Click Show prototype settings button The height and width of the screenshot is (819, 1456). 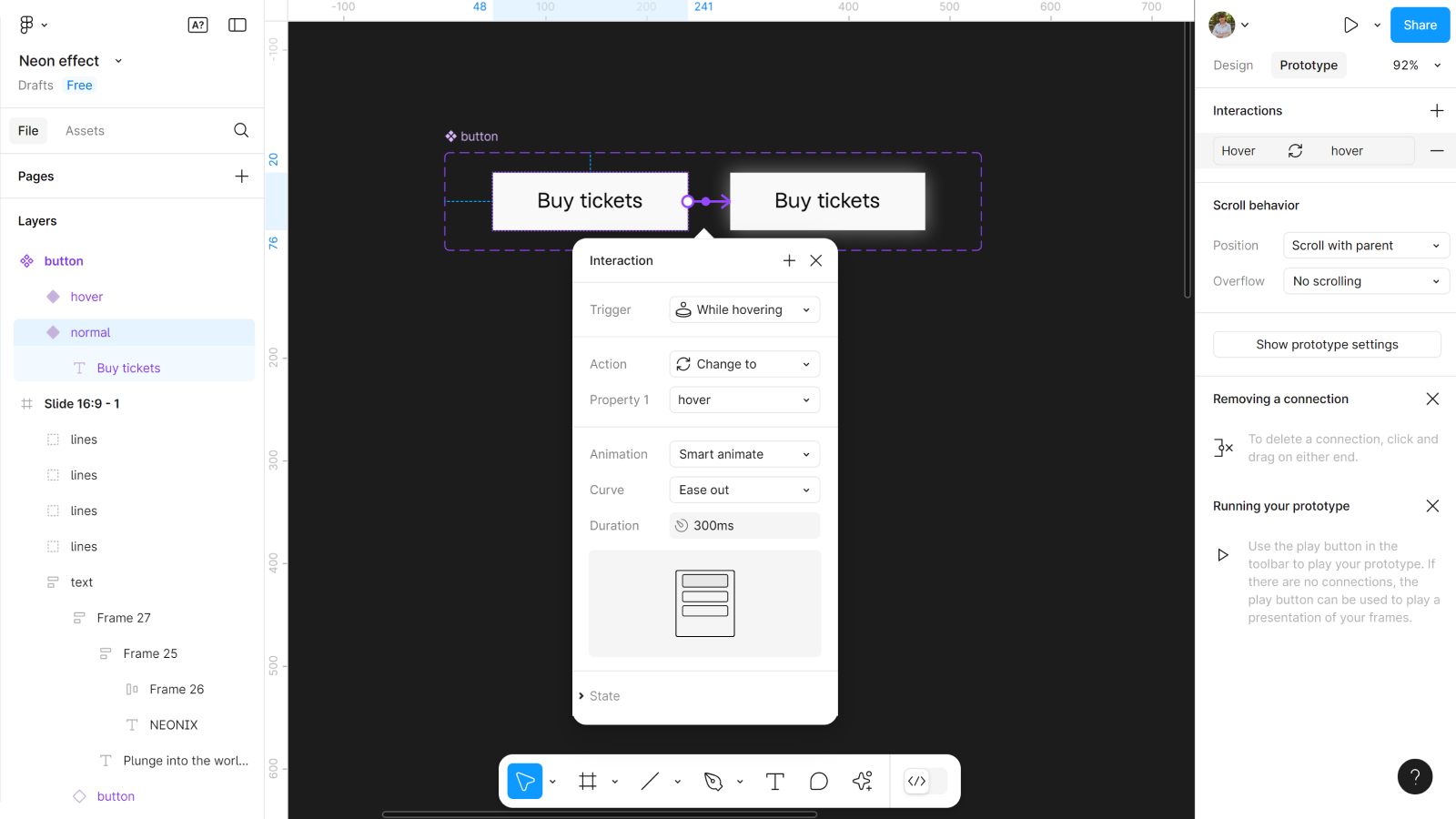(x=1327, y=345)
